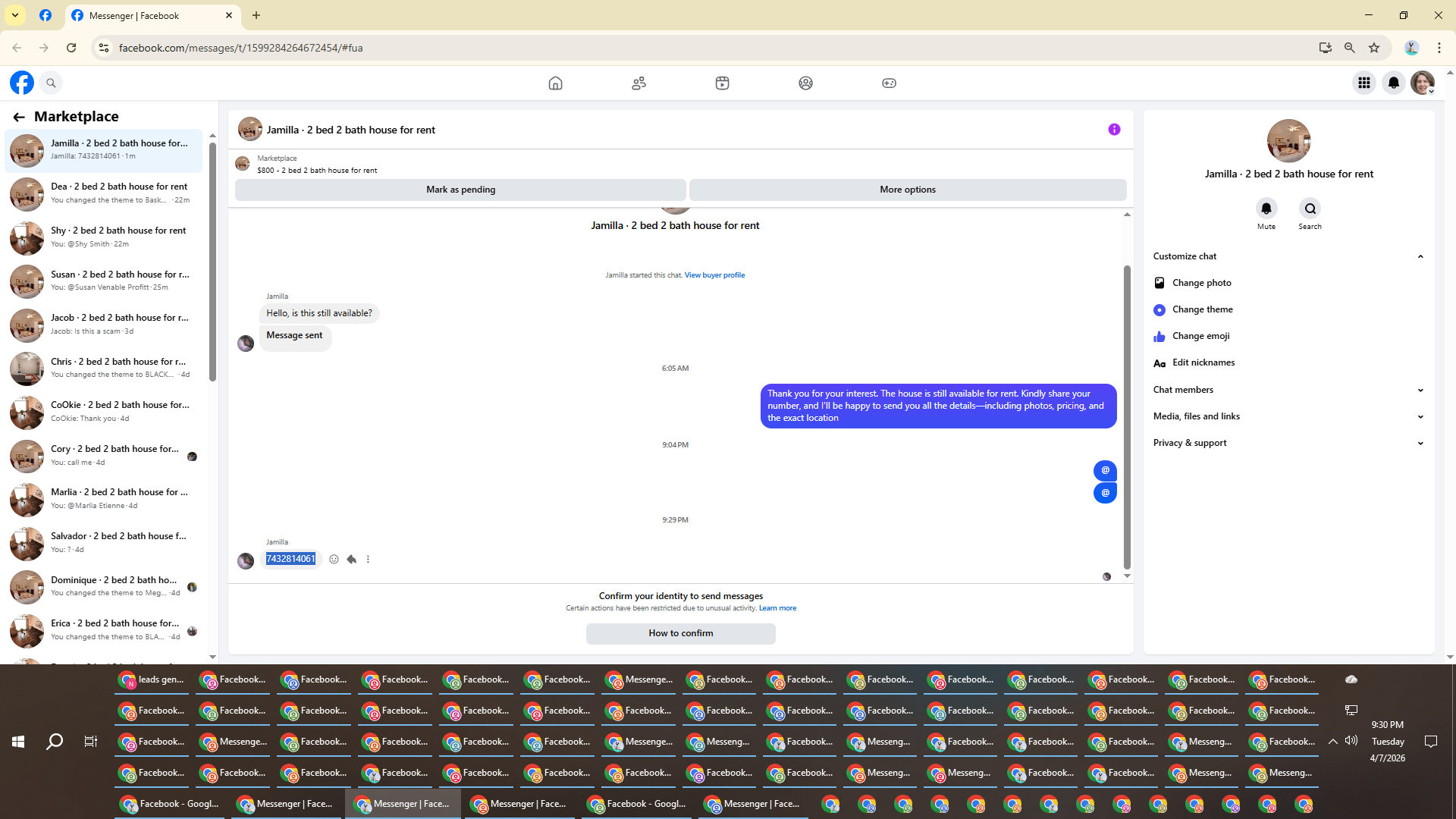Reply to Jamilla's phone number message
1456x819 pixels.
pyautogui.click(x=352, y=560)
